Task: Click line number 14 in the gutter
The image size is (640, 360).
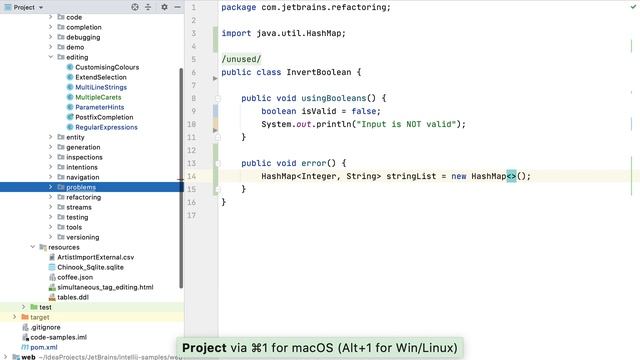Action: [191, 176]
